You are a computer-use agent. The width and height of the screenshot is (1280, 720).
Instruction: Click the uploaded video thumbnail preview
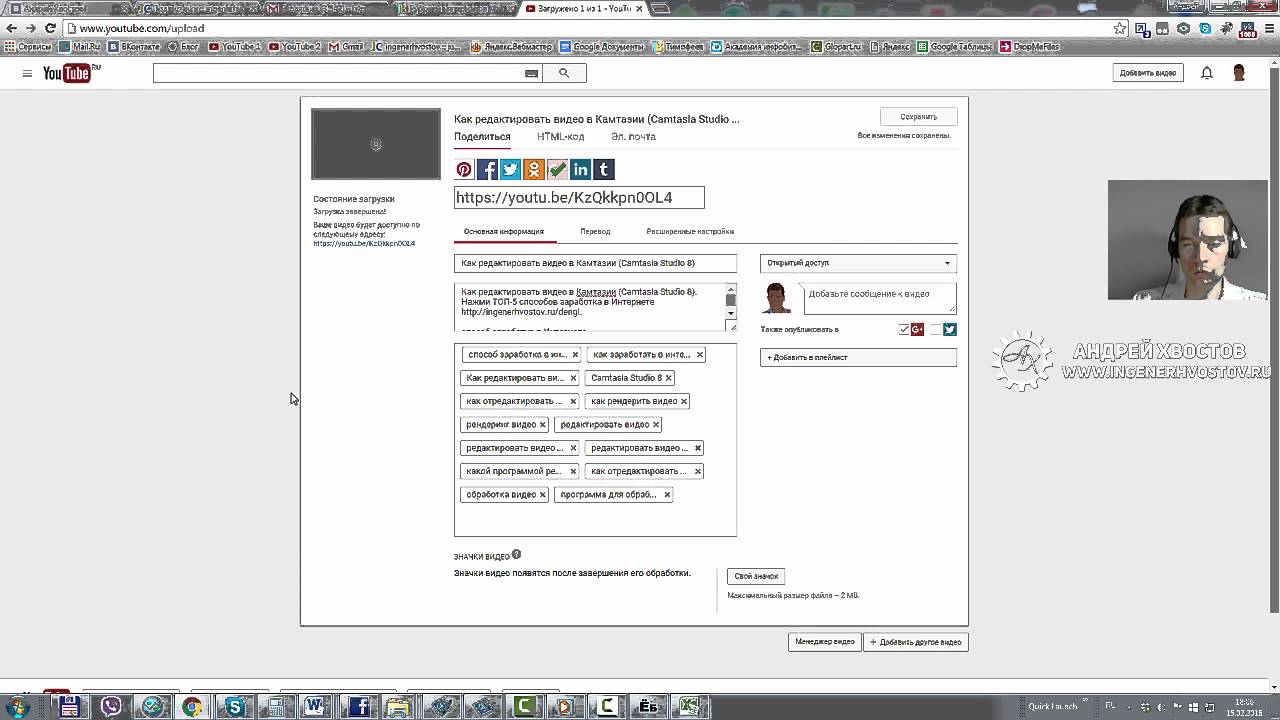click(x=376, y=144)
